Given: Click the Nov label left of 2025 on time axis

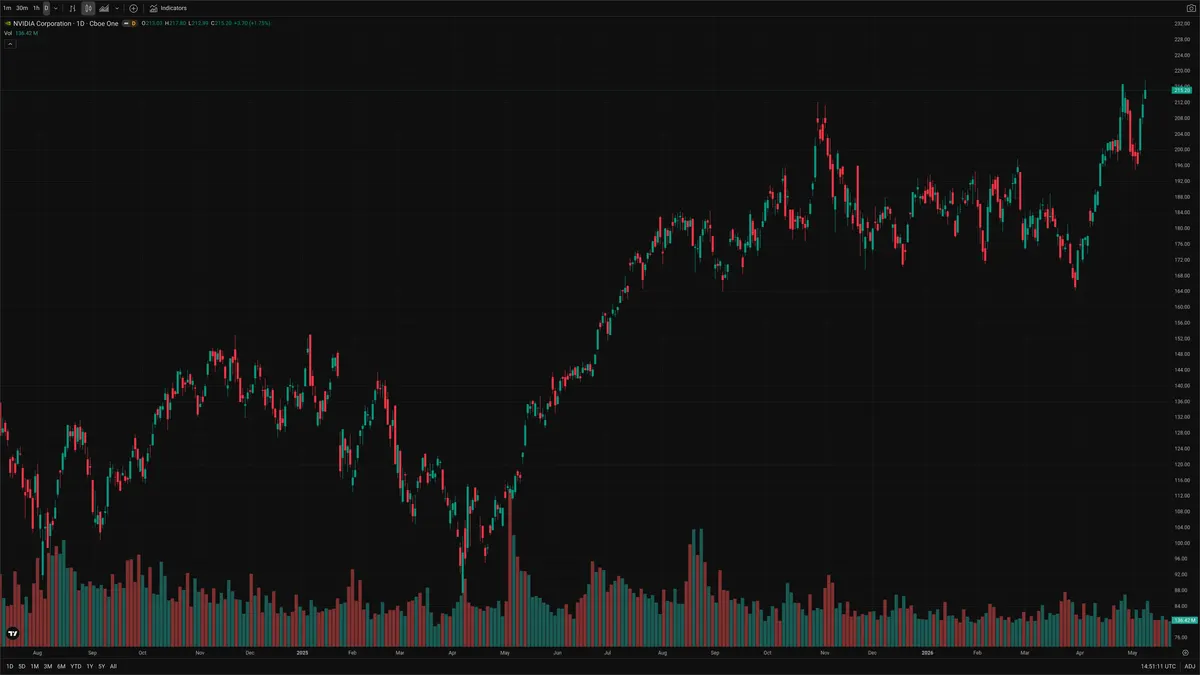Looking at the screenshot, I should [200, 652].
